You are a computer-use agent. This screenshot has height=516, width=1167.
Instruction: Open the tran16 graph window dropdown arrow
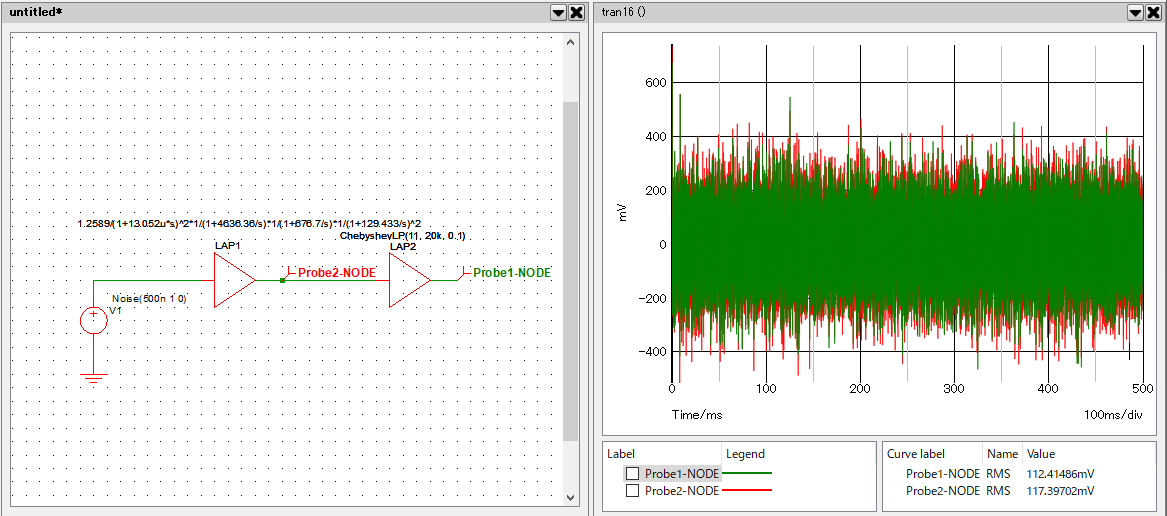tap(1136, 13)
